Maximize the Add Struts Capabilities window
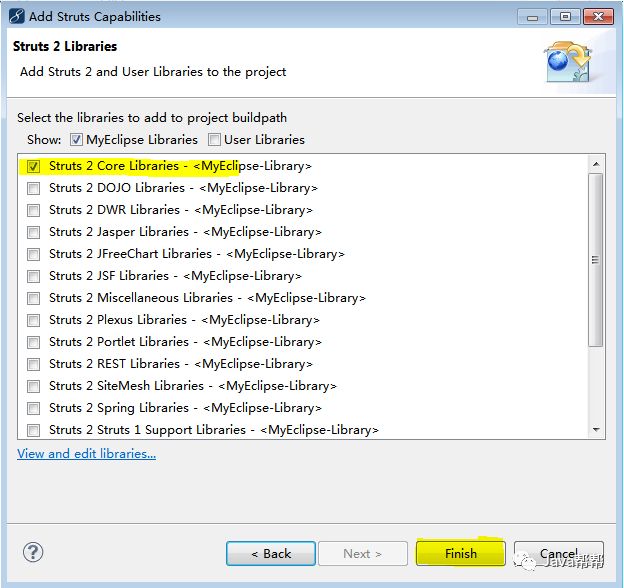This screenshot has height=588, width=624. pyautogui.click(x=565, y=17)
